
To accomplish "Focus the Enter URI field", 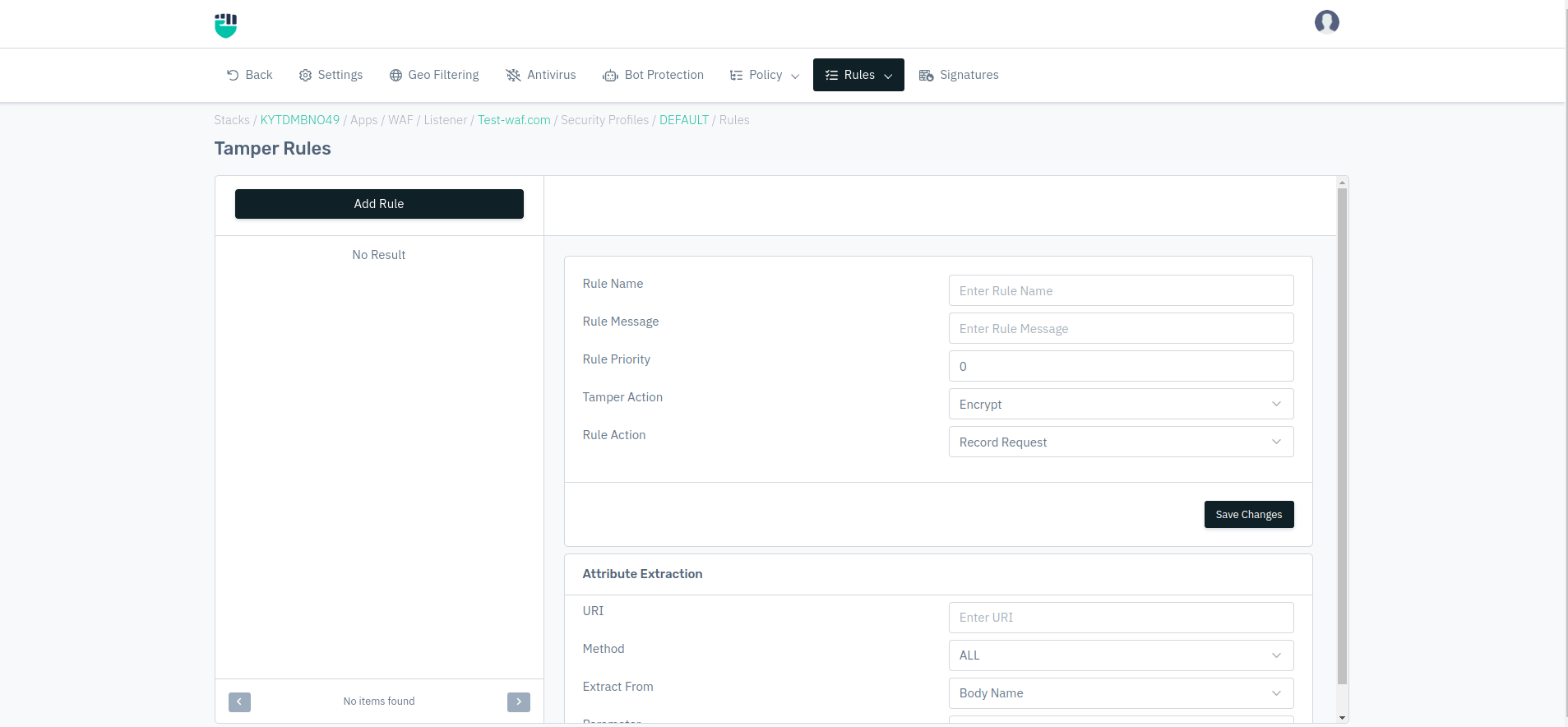I will click(x=1121, y=618).
